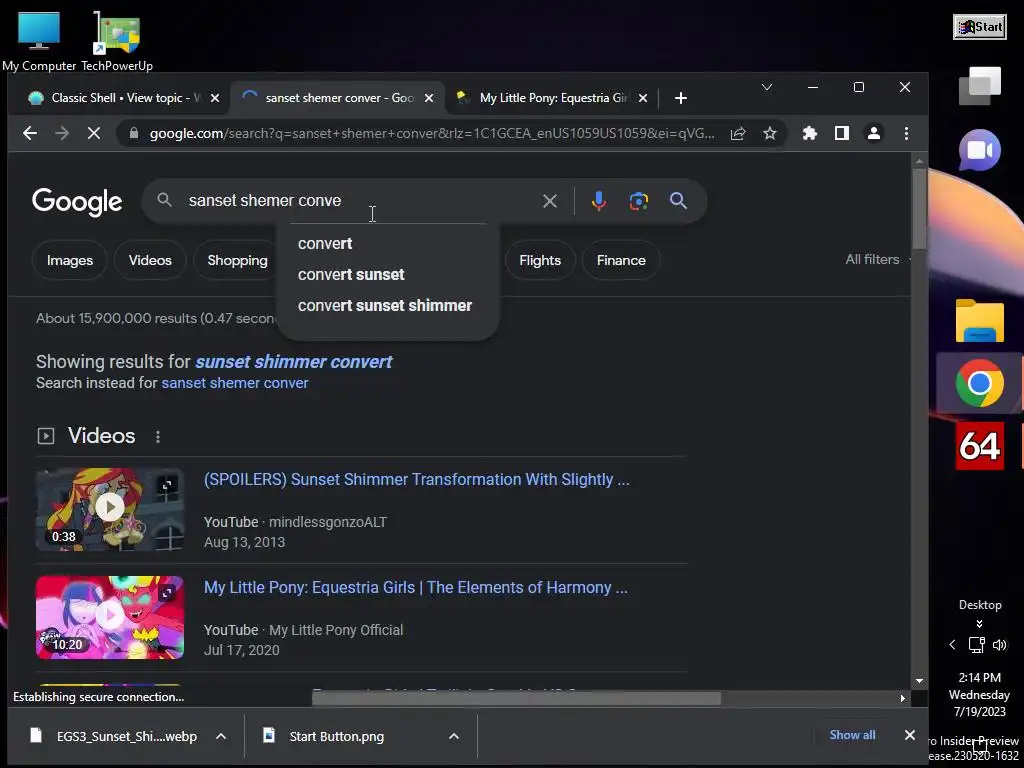Viewport: 1024px width, 768px height.
Task: Open the Chrome three-dot menu
Action: 906,133
